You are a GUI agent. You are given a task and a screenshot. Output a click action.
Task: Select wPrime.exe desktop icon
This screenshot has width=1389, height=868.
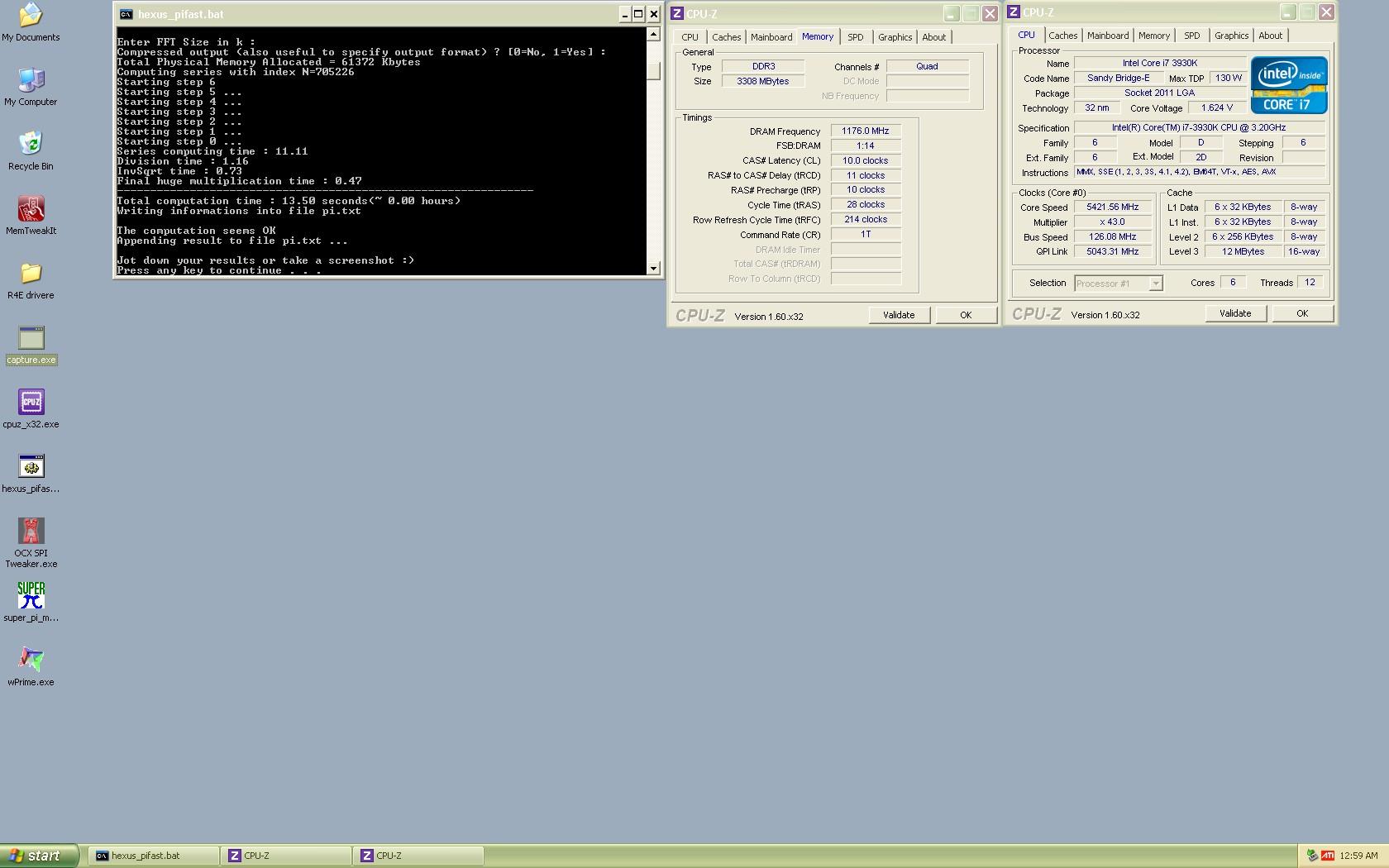pyautogui.click(x=31, y=667)
